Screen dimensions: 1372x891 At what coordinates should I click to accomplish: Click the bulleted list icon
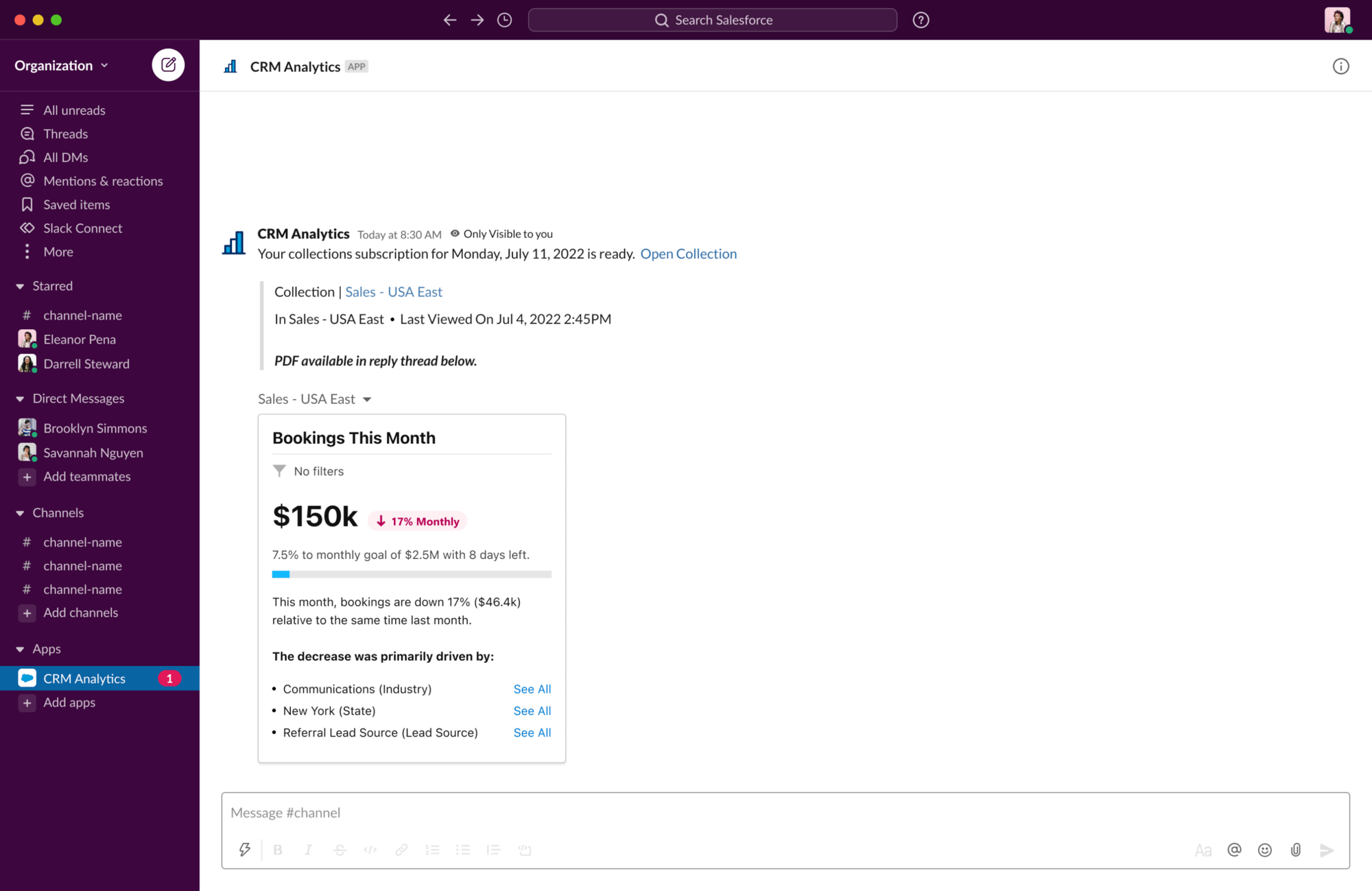pos(463,849)
